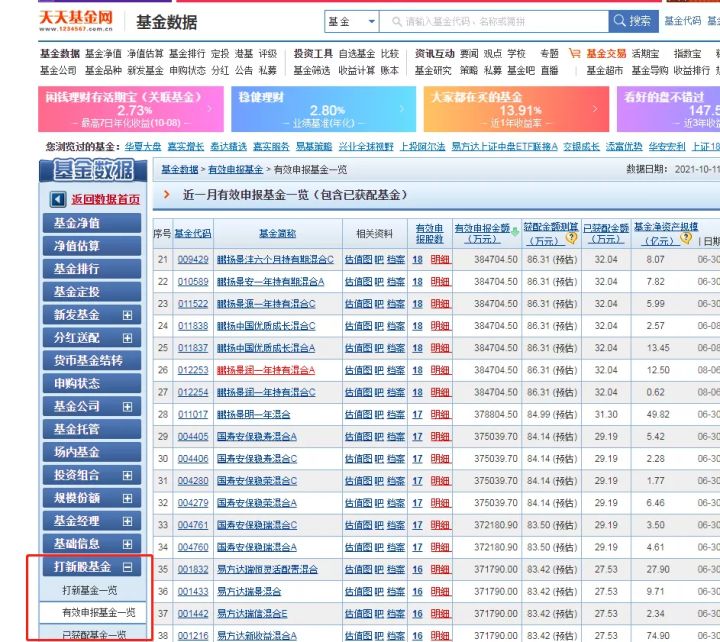Click 基金交易 in top navigation
The width and height of the screenshot is (720, 642).
[x=606, y=53]
